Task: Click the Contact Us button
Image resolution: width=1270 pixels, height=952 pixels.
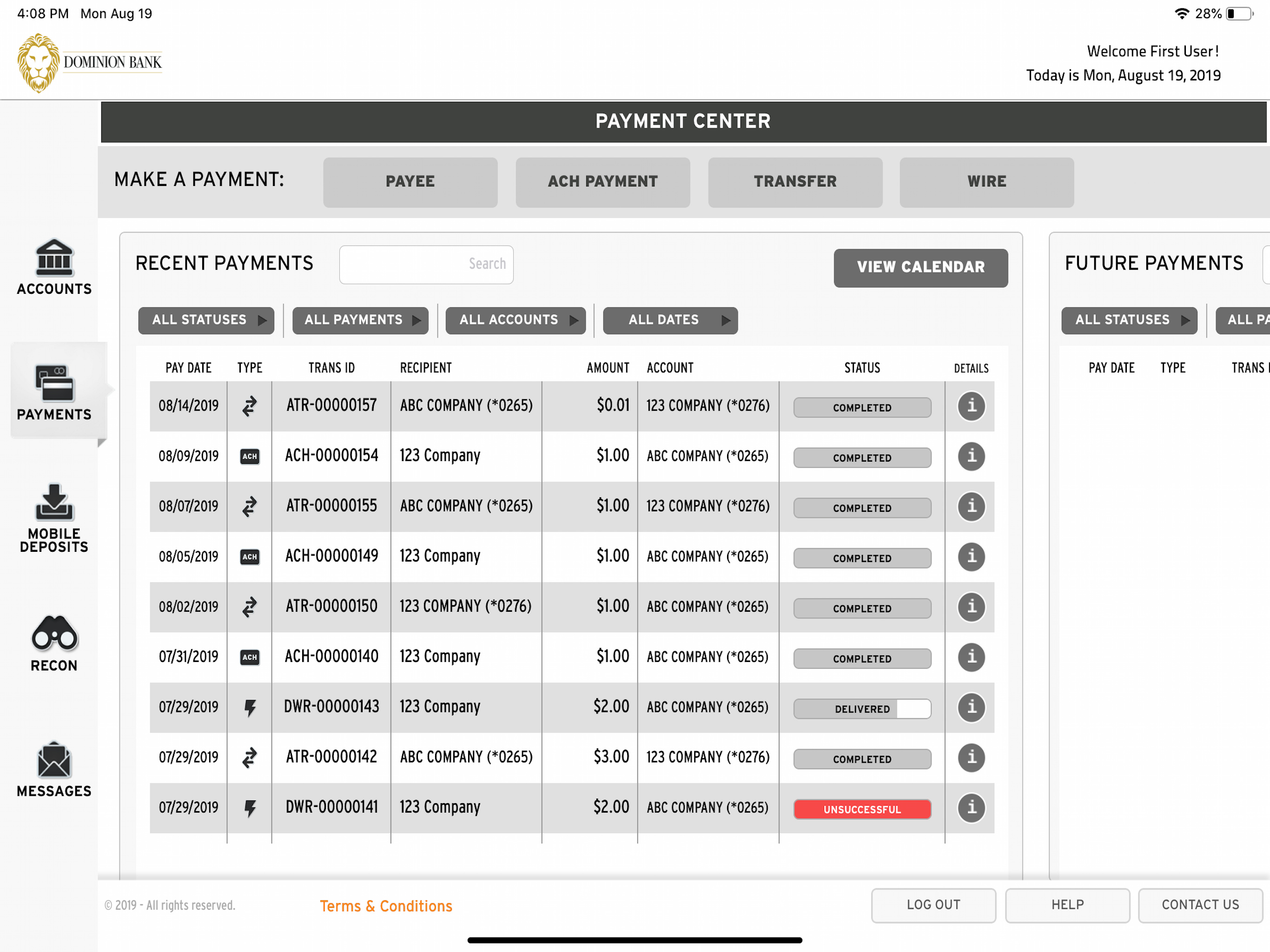Action: pyautogui.click(x=1200, y=905)
